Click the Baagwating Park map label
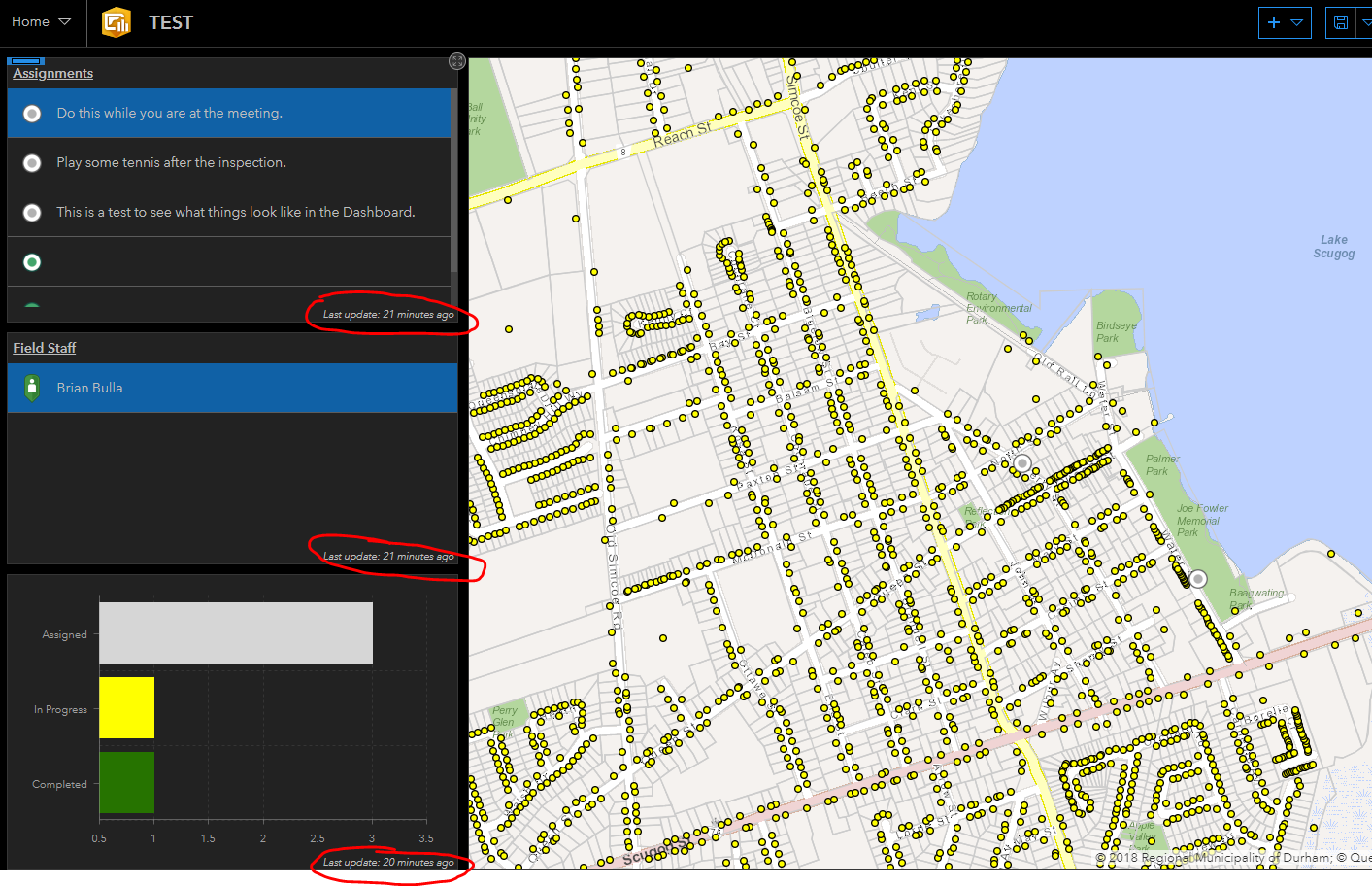This screenshot has width=1372, height=886. tap(1256, 598)
